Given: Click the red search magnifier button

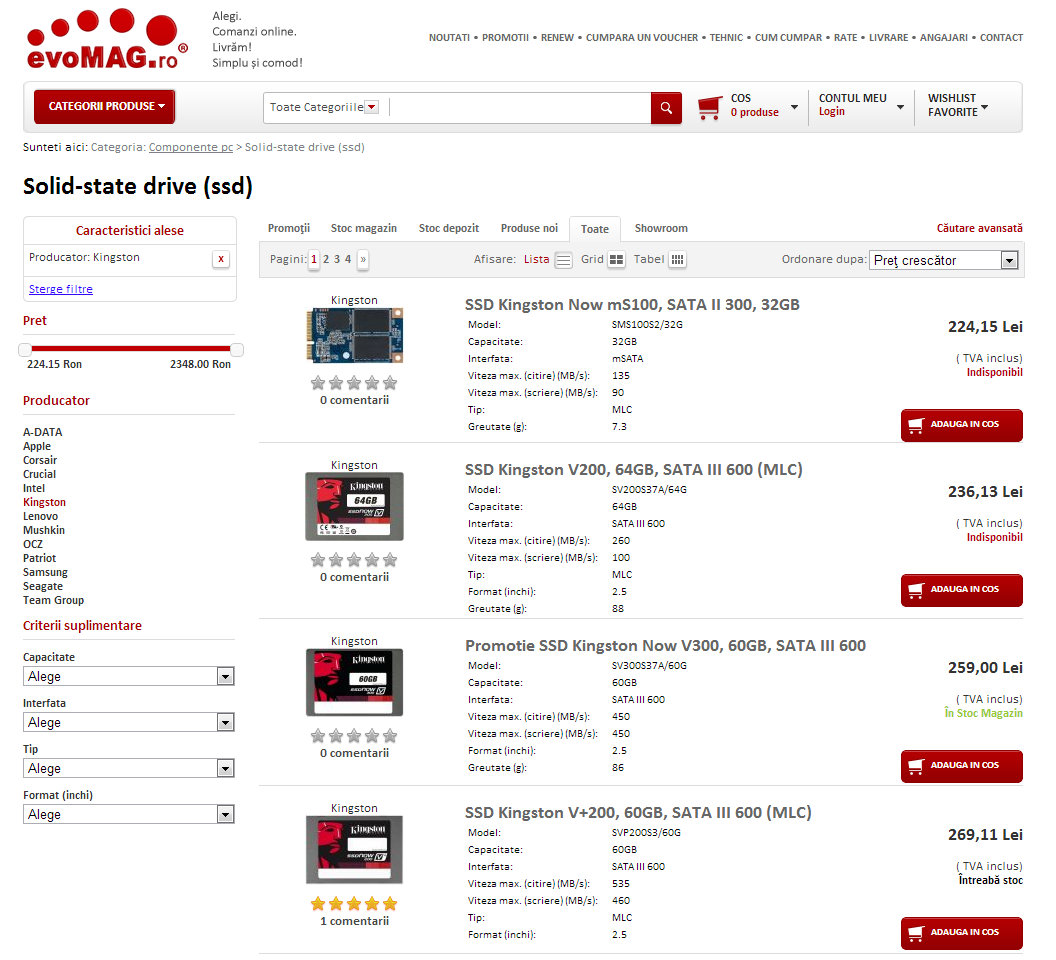Looking at the screenshot, I should (x=666, y=108).
